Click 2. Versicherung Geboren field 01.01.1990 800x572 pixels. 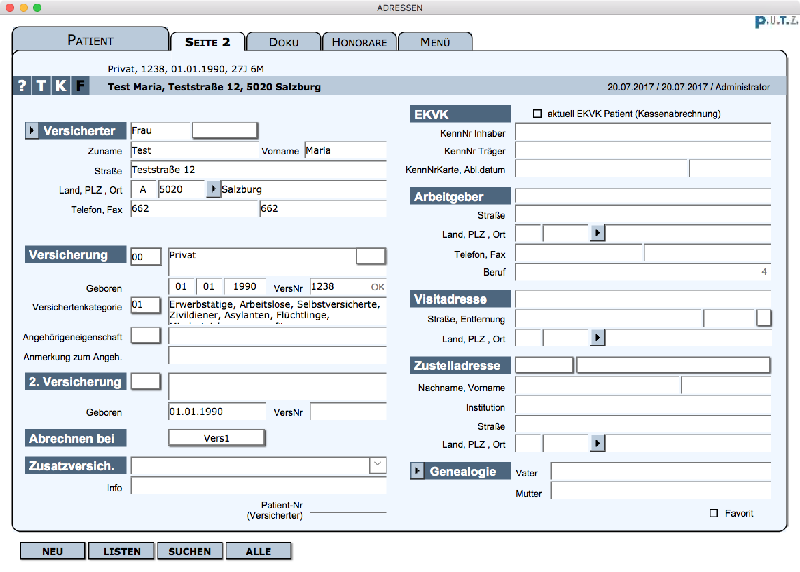pyautogui.click(x=217, y=411)
